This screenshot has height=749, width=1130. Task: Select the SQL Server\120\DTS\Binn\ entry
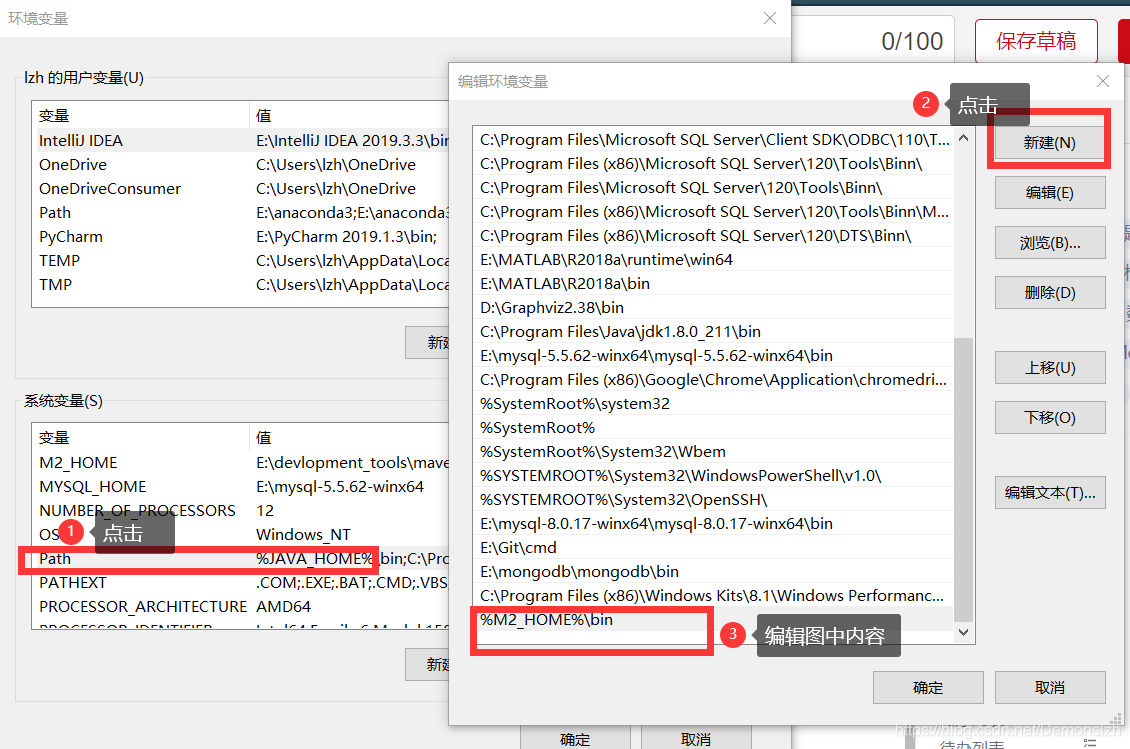click(x=713, y=235)
